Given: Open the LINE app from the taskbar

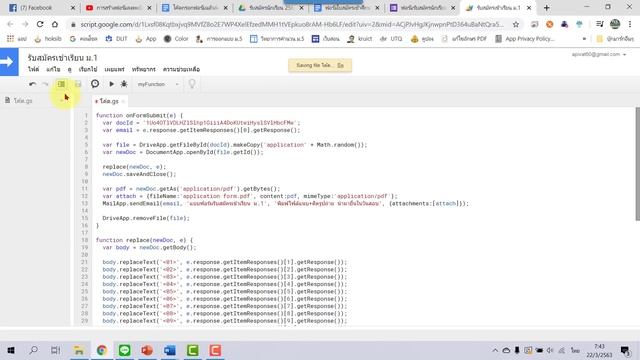Looking at the screenshot, I should [x=124, y=350].
